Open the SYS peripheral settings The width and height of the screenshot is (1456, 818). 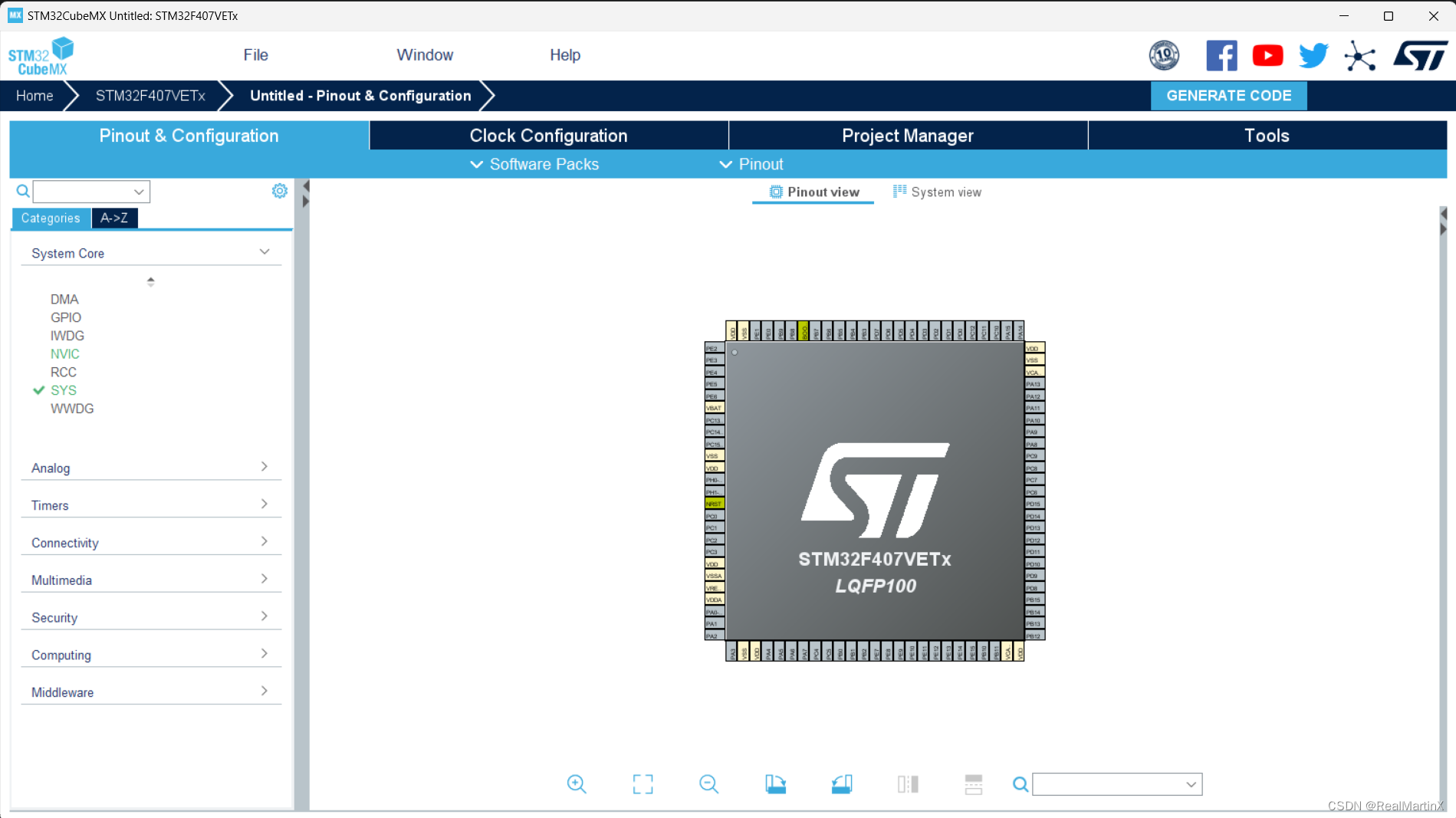click(x=64, y=390)
